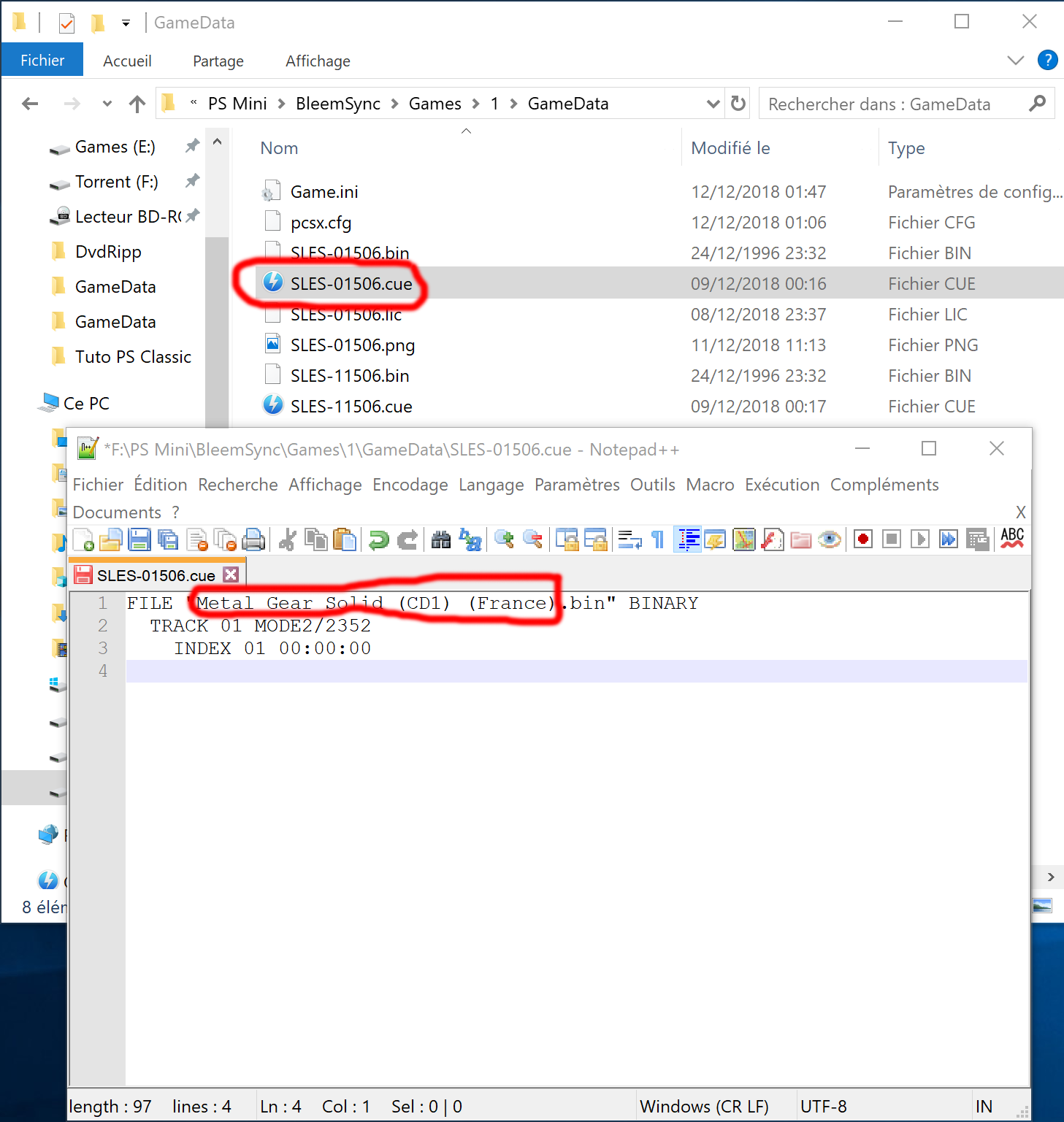
Task: Open the Quick Access Toolbar customize dropdown
Action: click(126, 23)
